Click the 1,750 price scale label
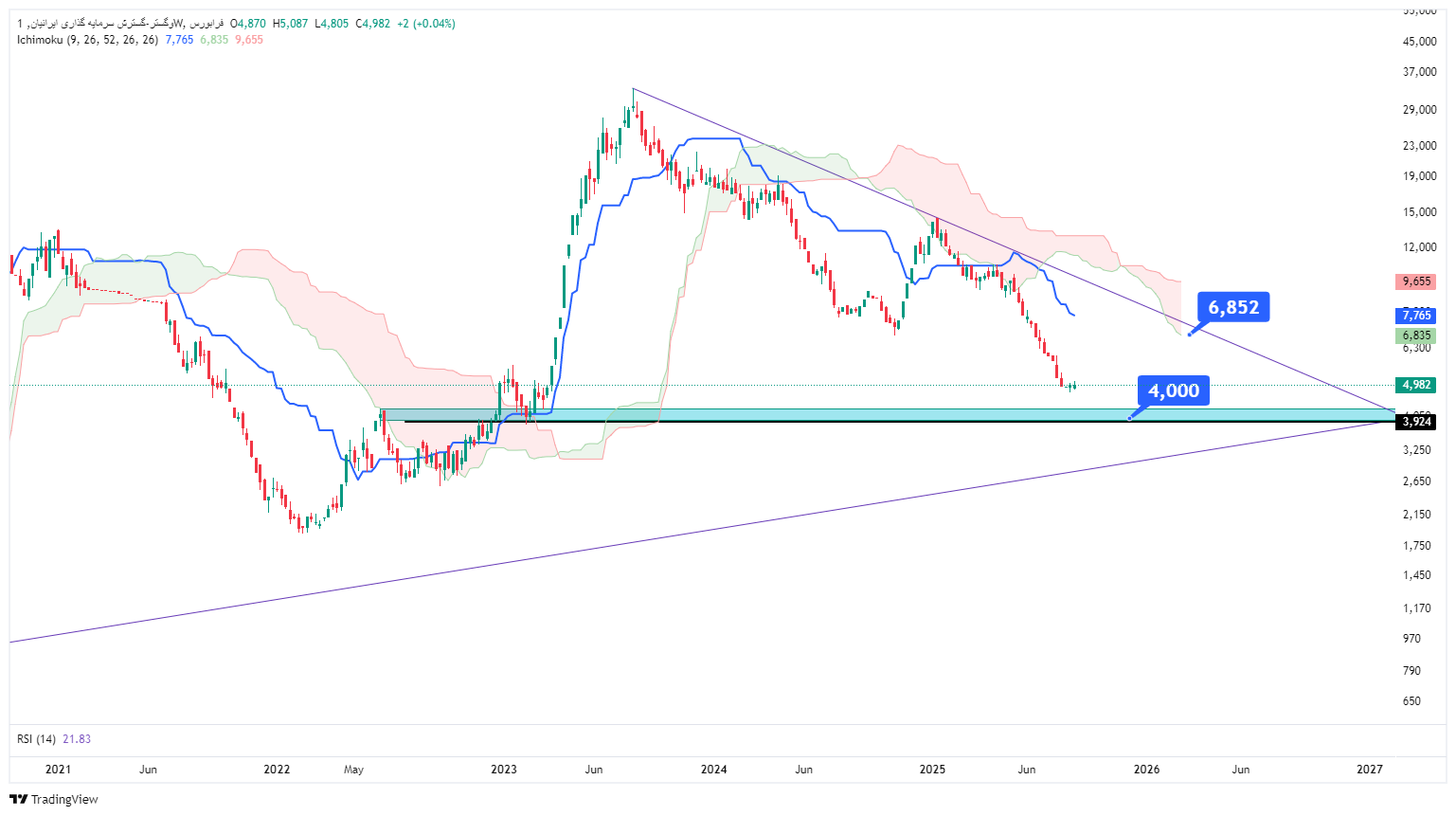 pyautogui.click(x=1416, y=546)
